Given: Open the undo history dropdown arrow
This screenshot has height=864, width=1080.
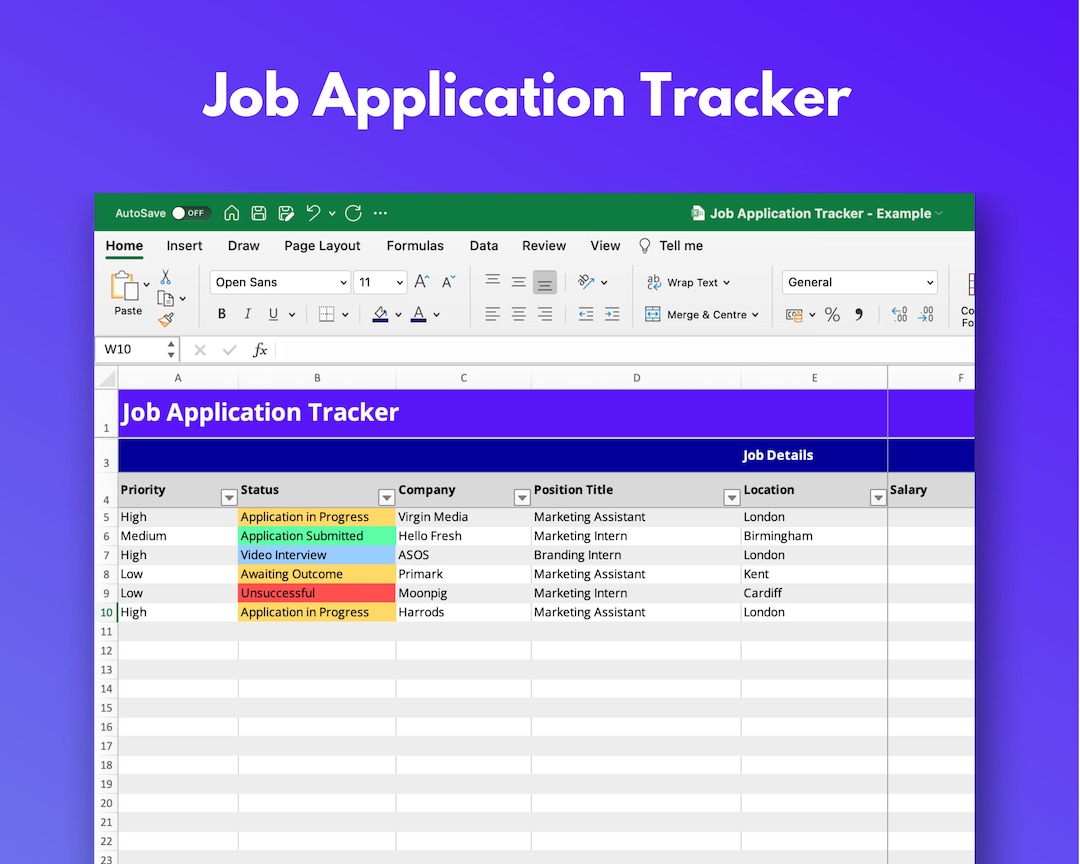Looking at the screenshot, I should [x=332, y=214].
